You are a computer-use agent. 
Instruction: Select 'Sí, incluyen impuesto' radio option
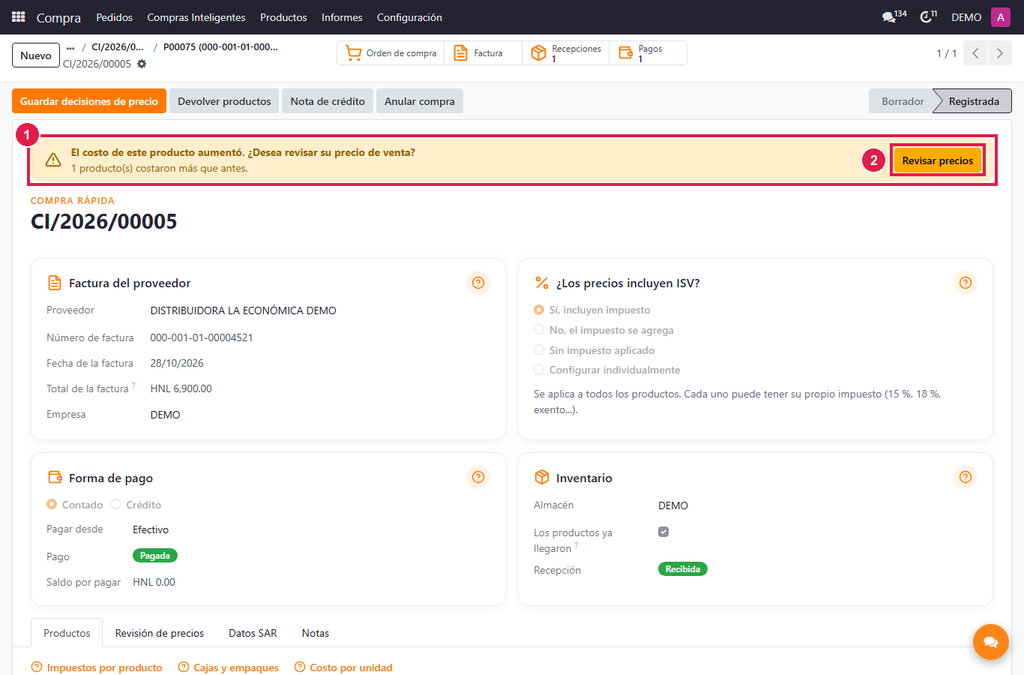click(x=539, y=310)
